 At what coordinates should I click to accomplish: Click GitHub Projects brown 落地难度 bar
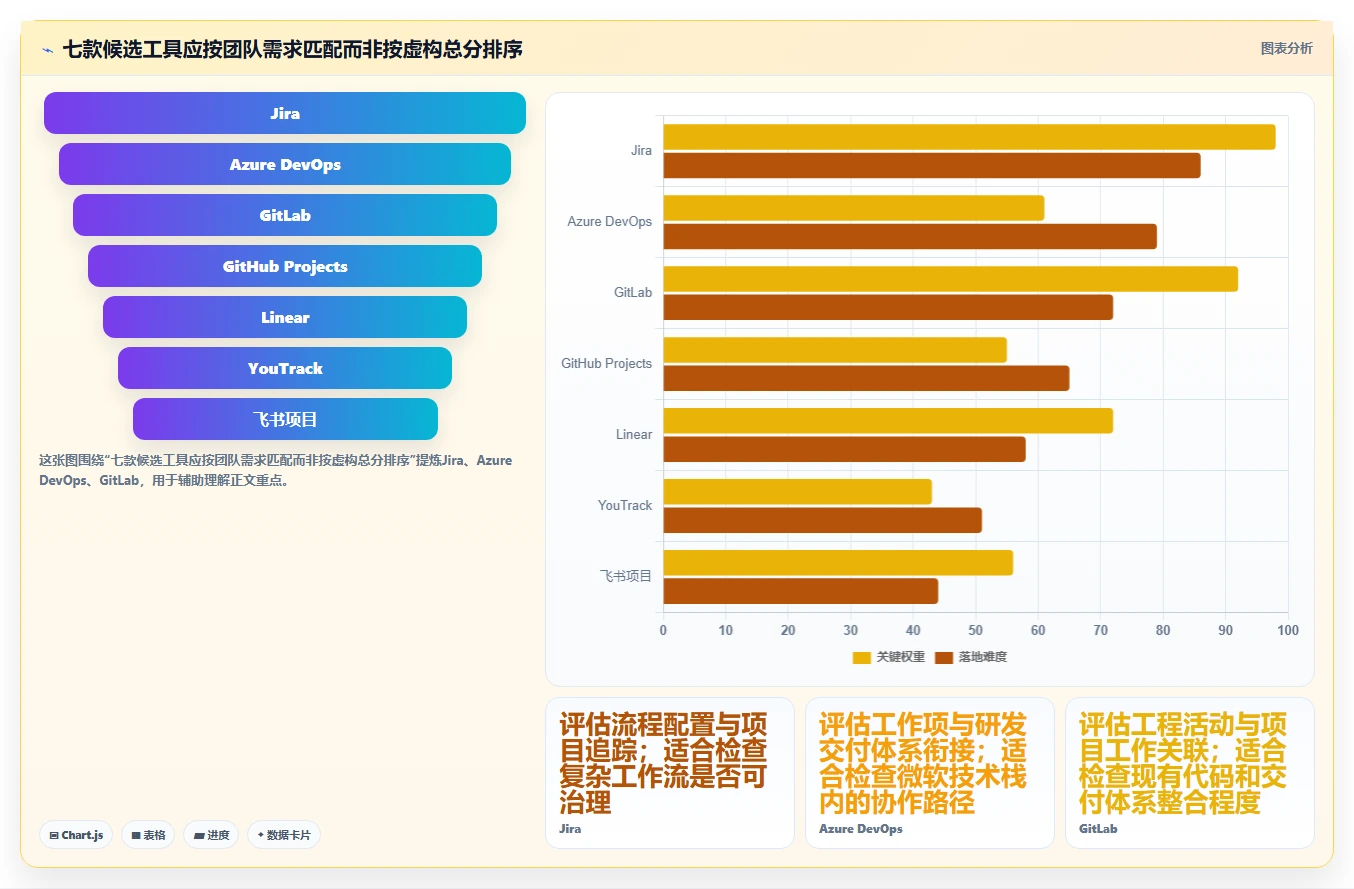click(x=866, y=379)
